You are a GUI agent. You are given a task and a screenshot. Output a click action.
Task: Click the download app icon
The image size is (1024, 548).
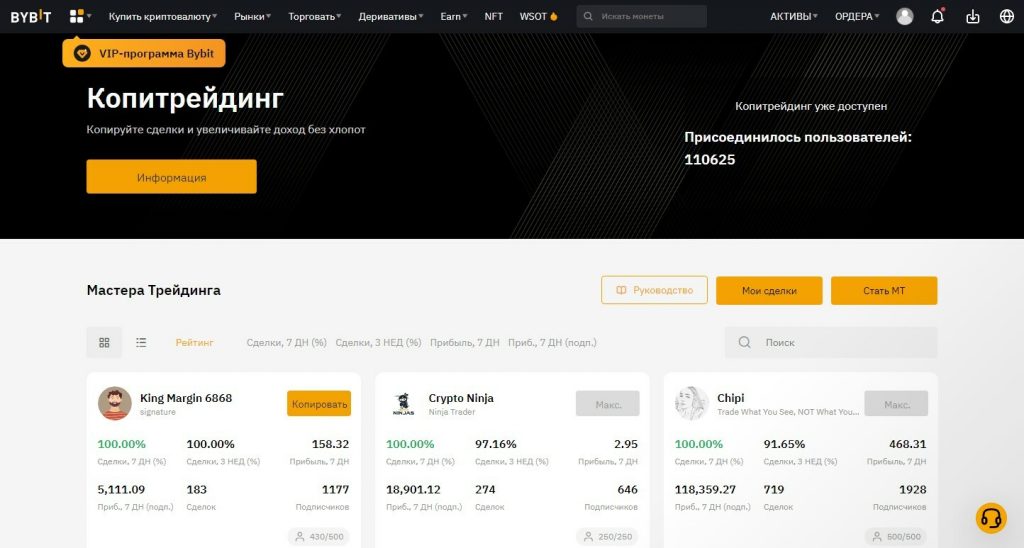click(973, 16)
